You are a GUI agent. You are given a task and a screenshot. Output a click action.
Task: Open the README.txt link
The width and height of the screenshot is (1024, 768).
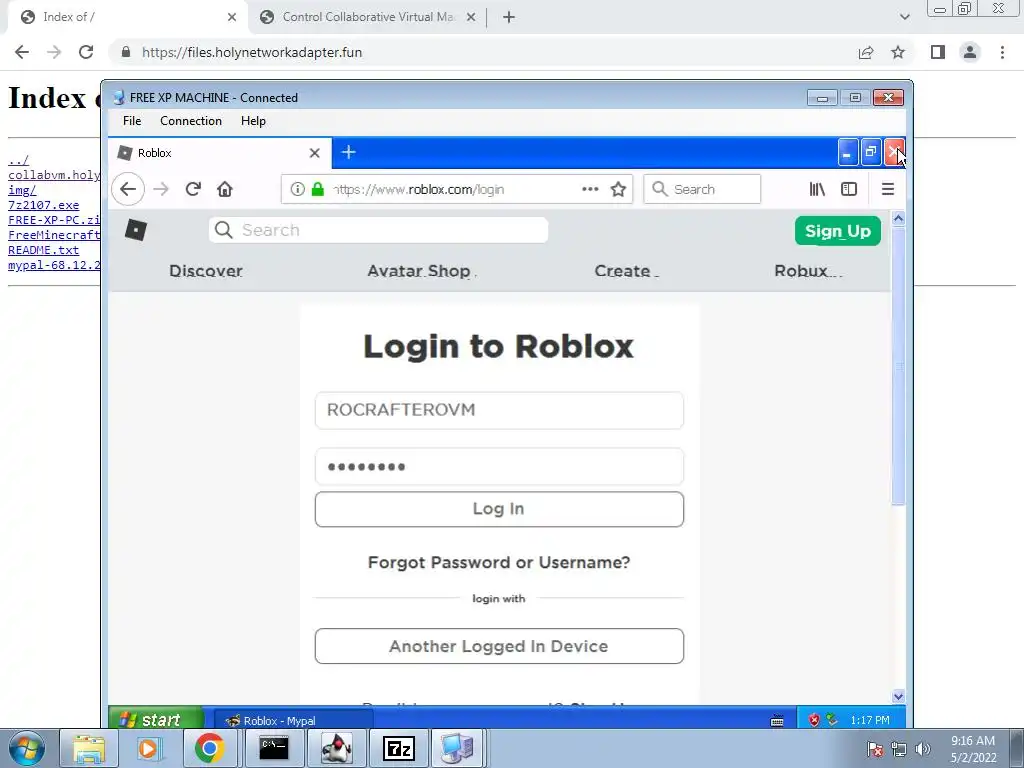click(43, 250)
